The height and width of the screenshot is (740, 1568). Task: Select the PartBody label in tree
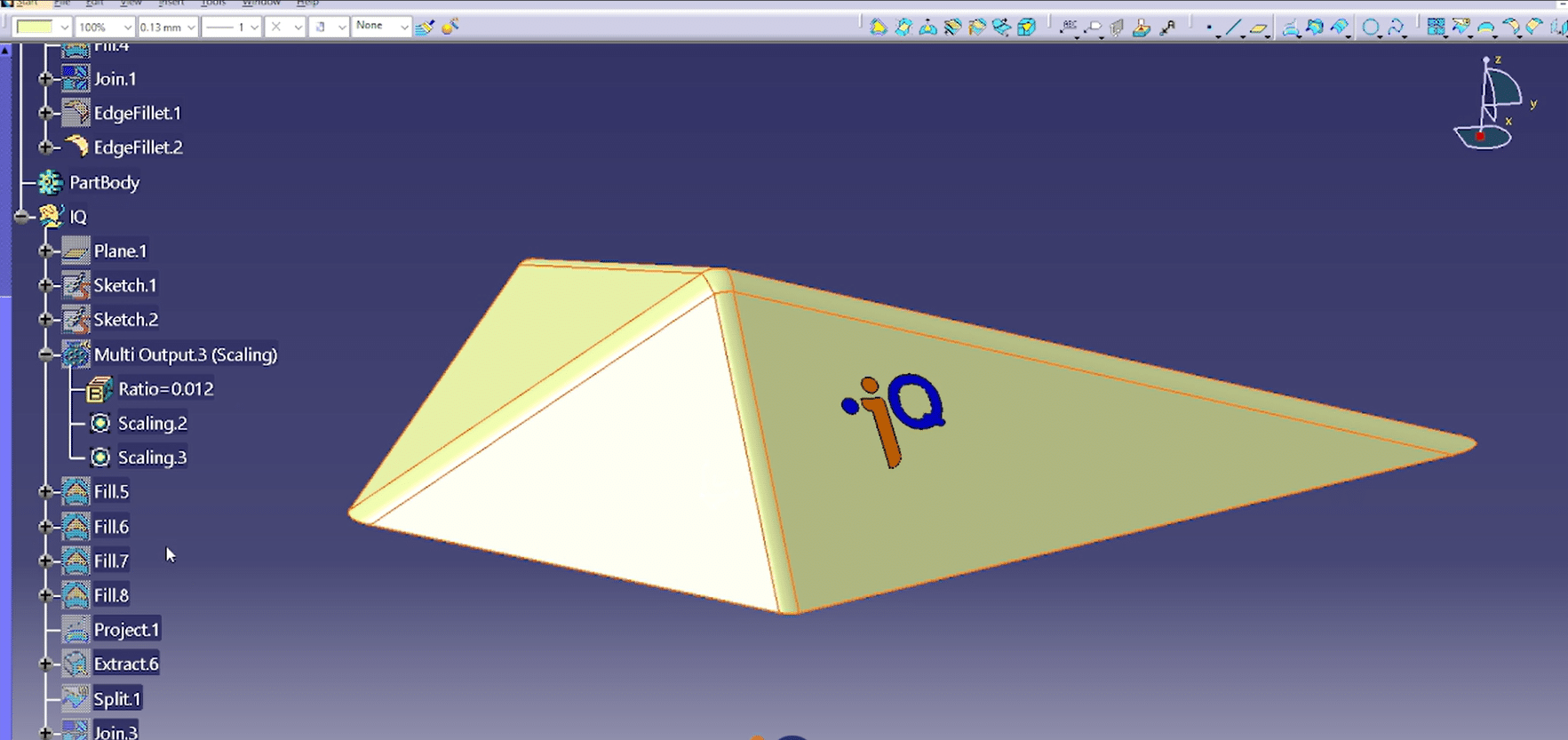coord(104,182)
